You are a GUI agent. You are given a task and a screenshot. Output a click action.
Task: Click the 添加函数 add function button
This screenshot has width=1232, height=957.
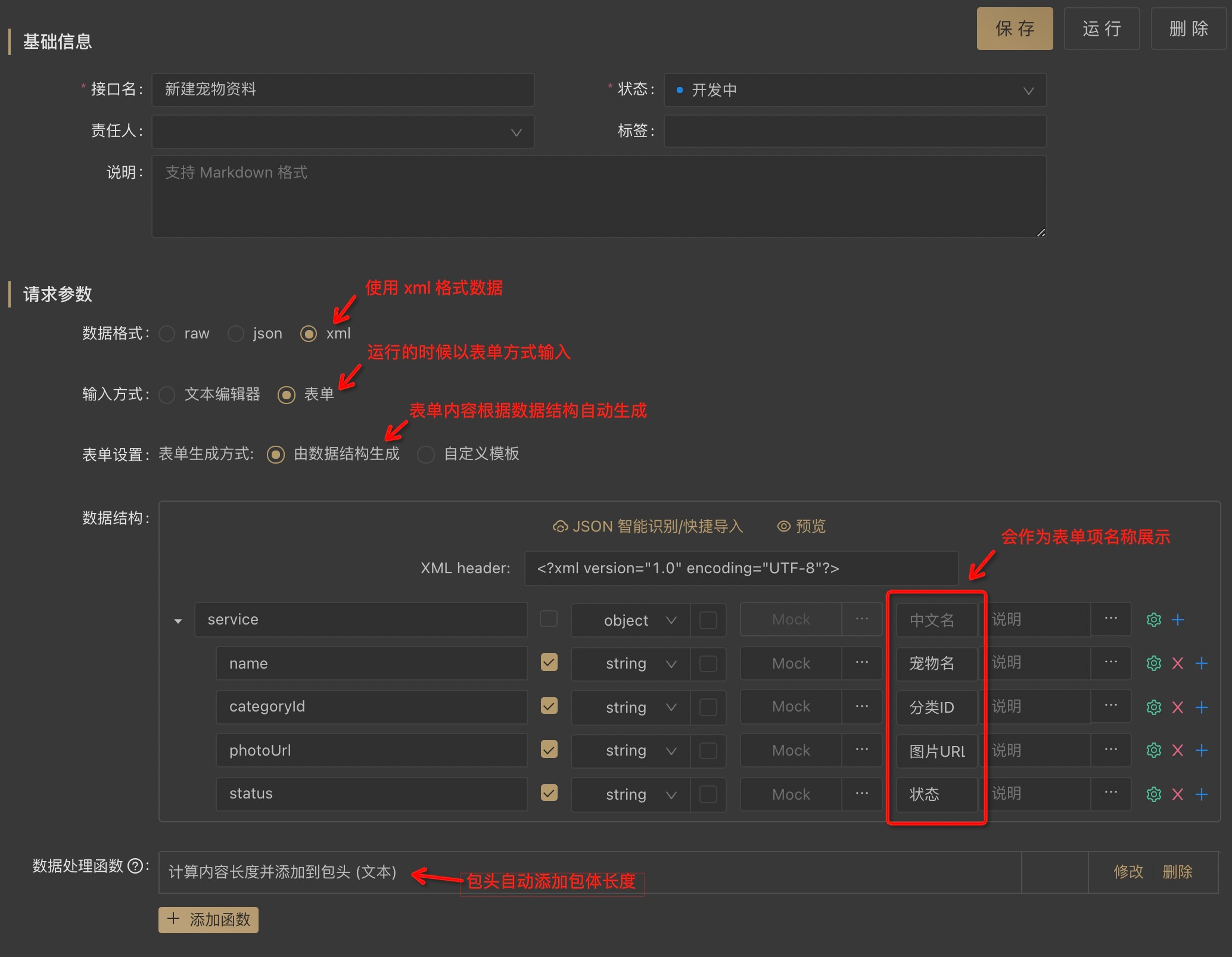pyautogui.click(x=209, y=919)
